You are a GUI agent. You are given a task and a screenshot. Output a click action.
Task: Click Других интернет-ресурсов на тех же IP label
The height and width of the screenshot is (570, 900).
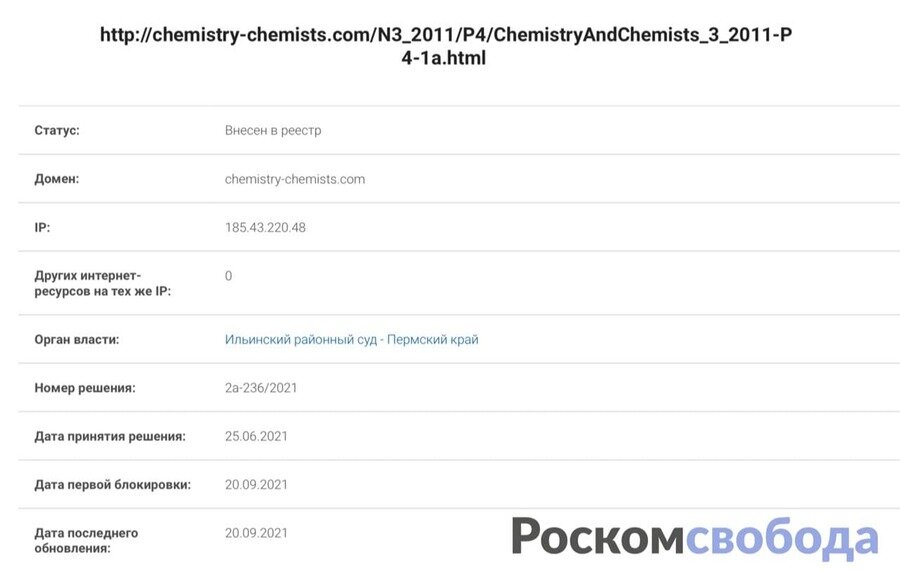[x=102, y=283]
